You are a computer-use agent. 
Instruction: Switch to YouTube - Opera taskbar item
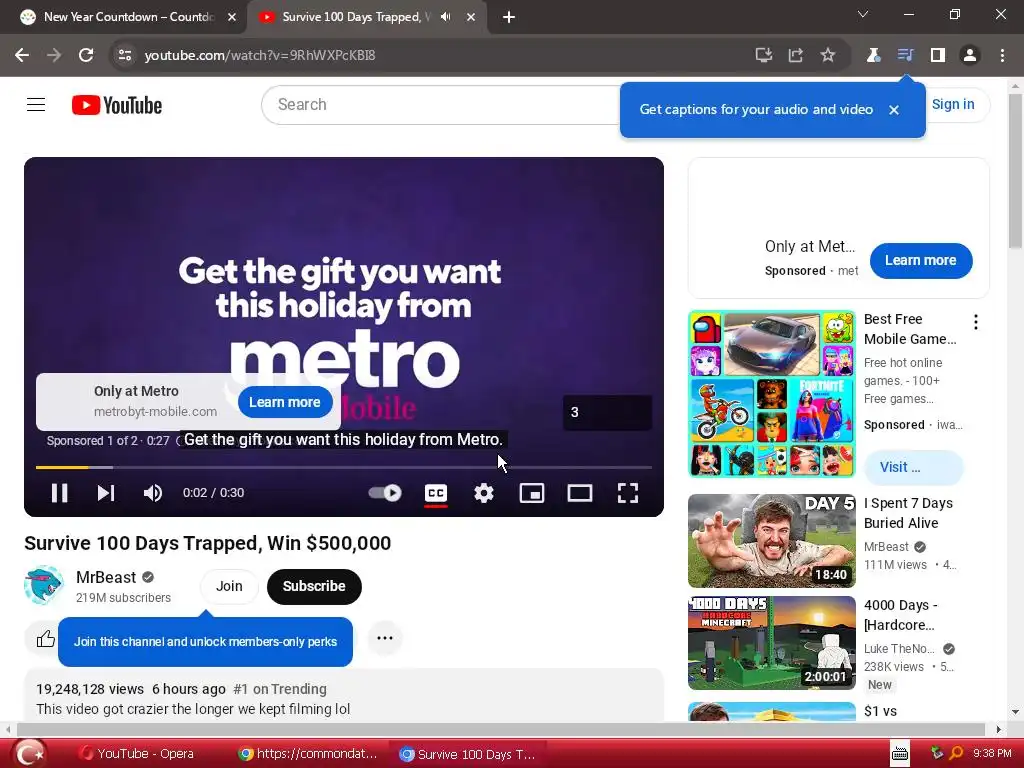pos(136,754)
